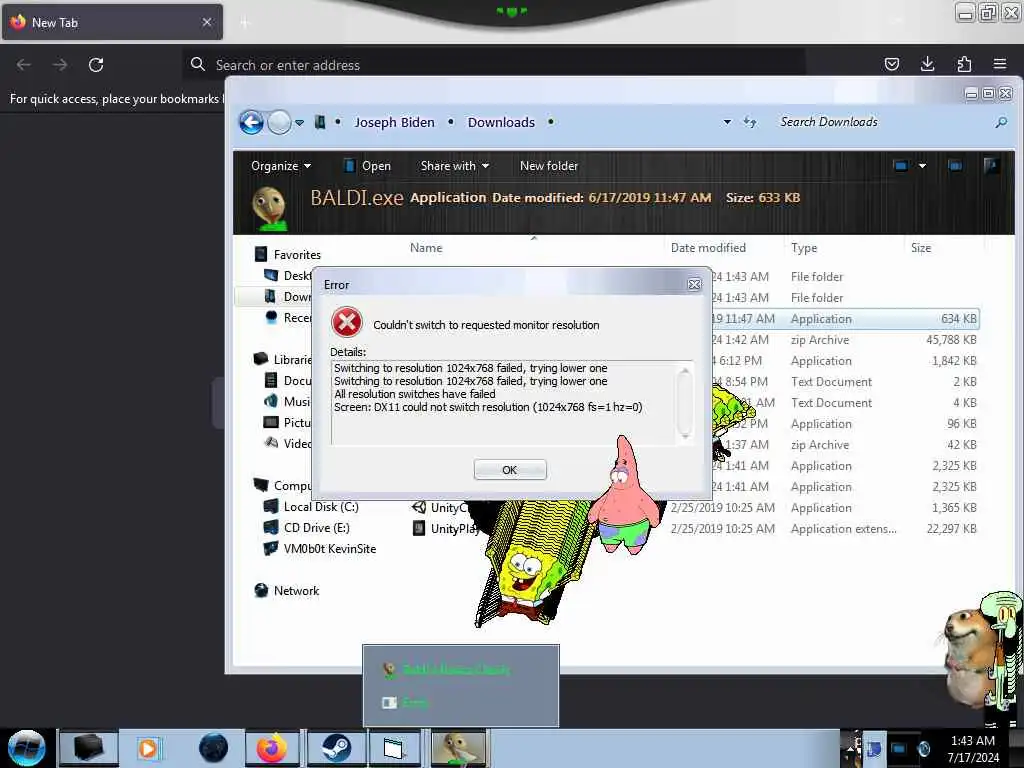Click the Steam taskbar icon

[x=335, y=748]
